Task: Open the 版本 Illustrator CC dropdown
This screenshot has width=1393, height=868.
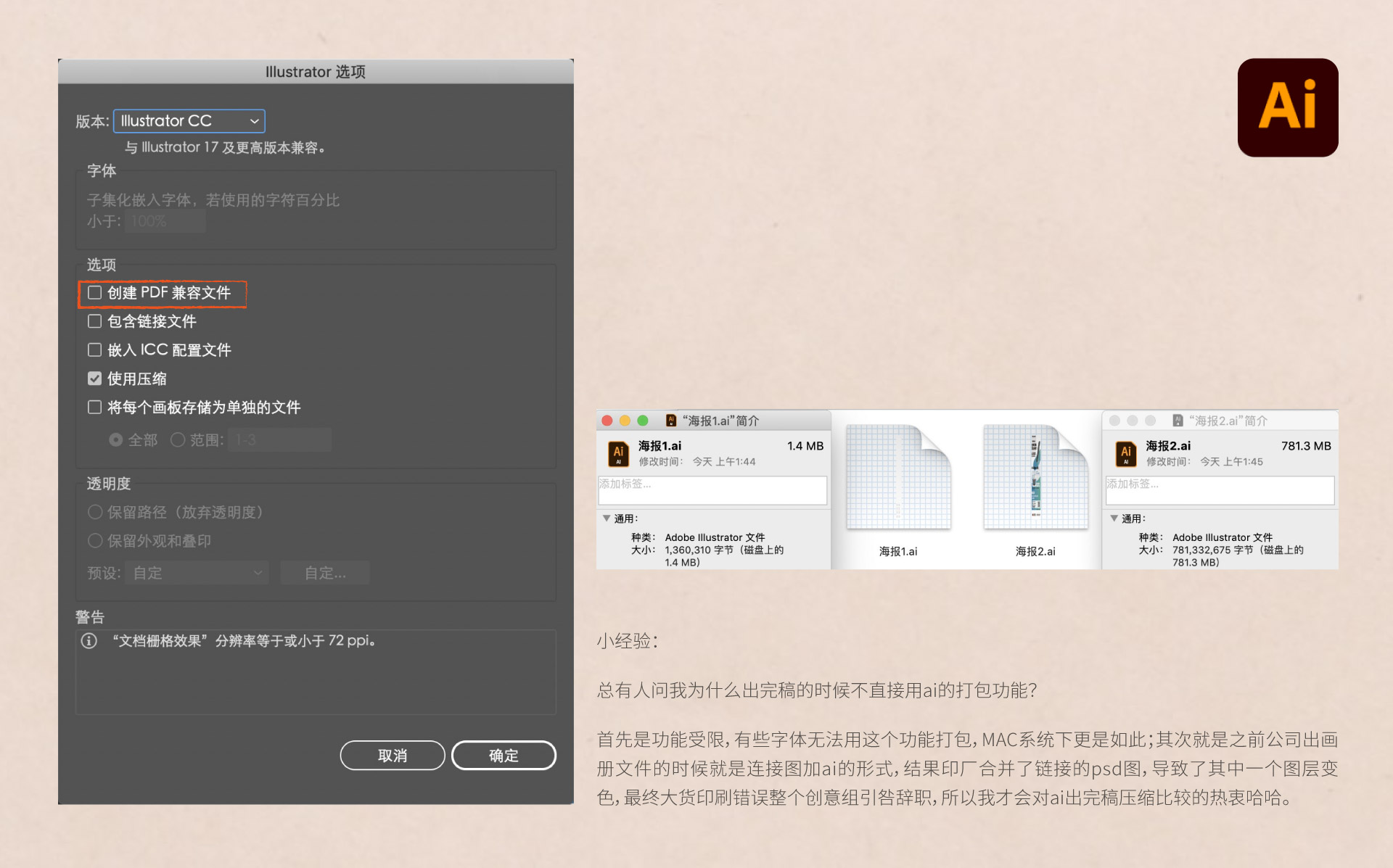Action: 189,120
